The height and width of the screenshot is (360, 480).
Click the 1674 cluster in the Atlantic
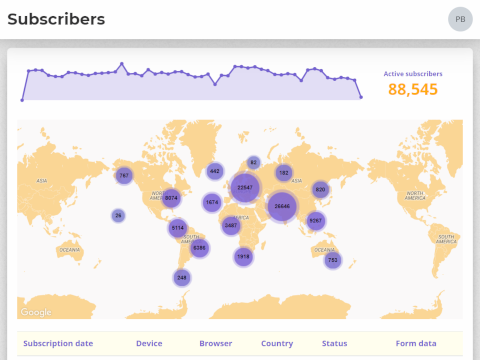pyautogui.click(x=212, y=202)
